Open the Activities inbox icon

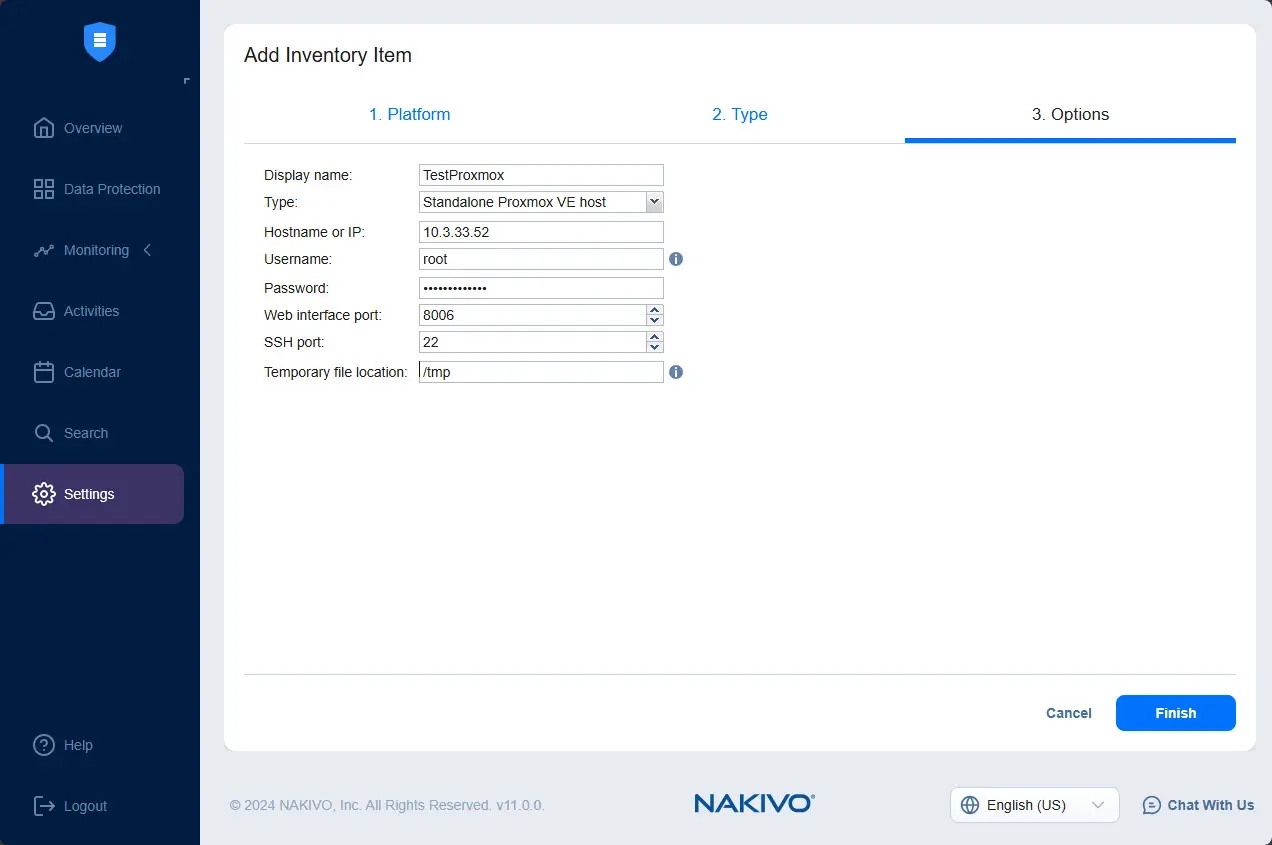click(x=44, y=311)
